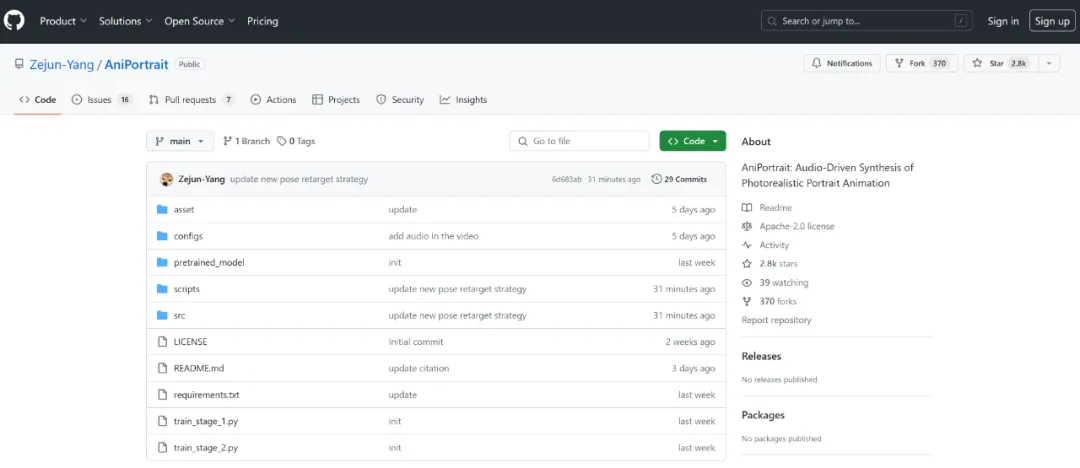Click Zejun-Yang's avatar in commit row

(x=167, y=179)
